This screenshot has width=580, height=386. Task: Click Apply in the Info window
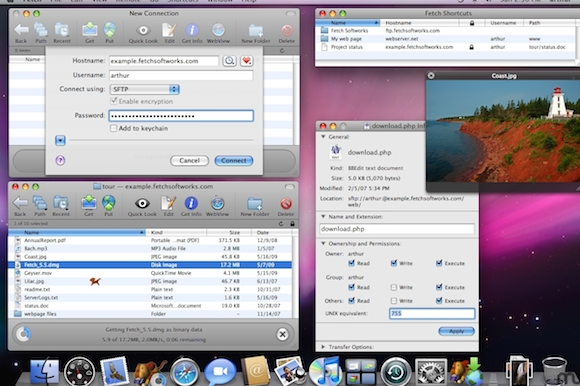point(456,331)
